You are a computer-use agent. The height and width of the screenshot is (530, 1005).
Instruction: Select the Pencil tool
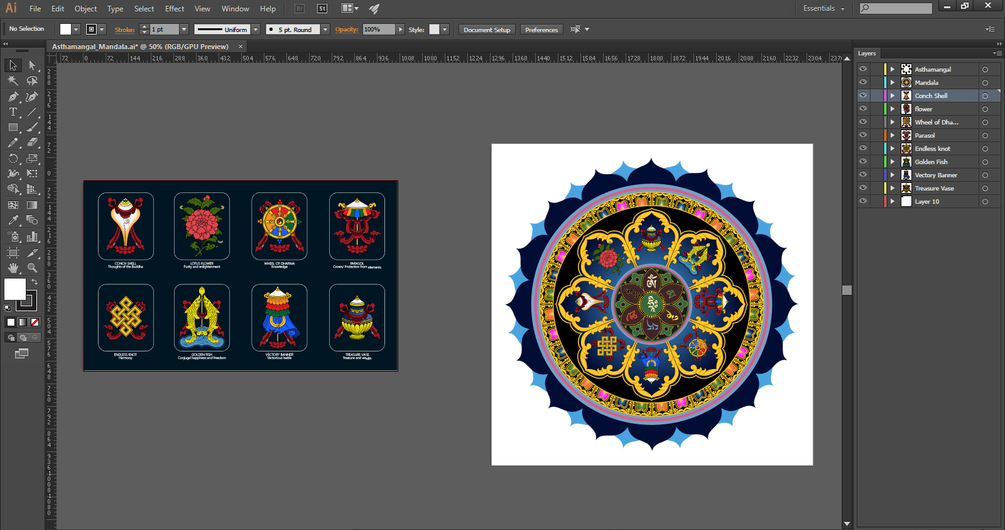coord(13,143)
